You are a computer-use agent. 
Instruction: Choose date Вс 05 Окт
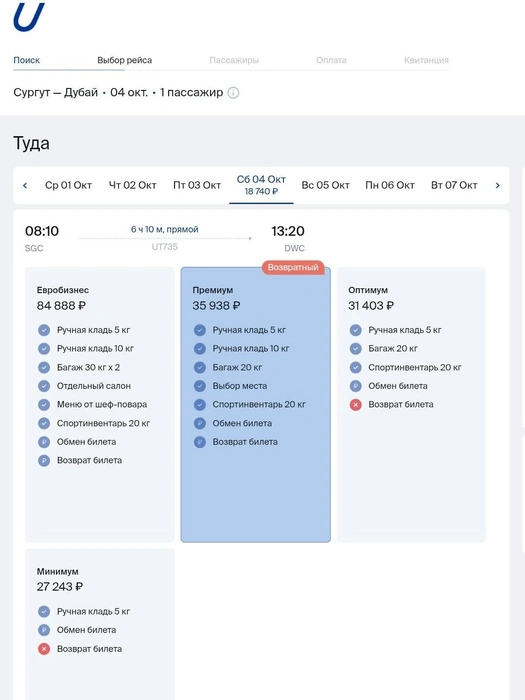[x=325, y=185]
